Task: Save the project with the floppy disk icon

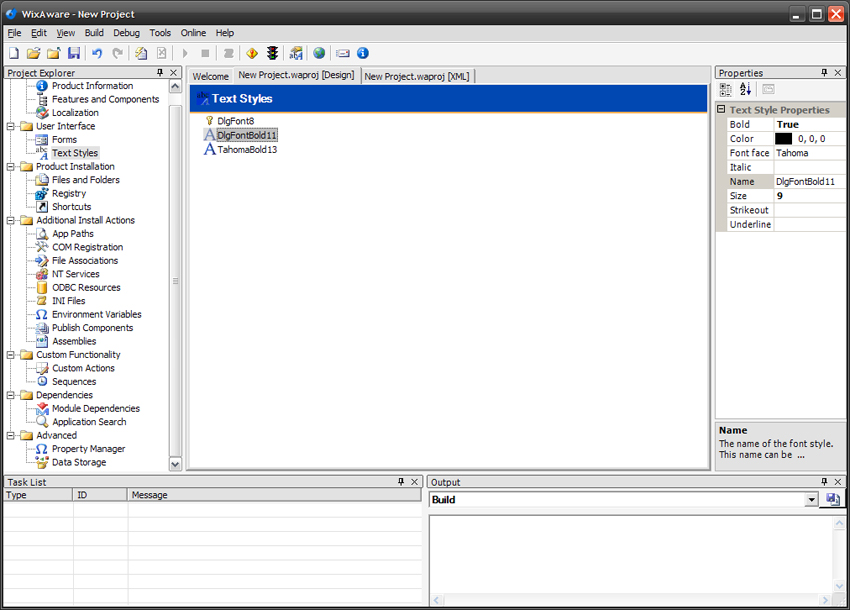Action: (74, 53)
